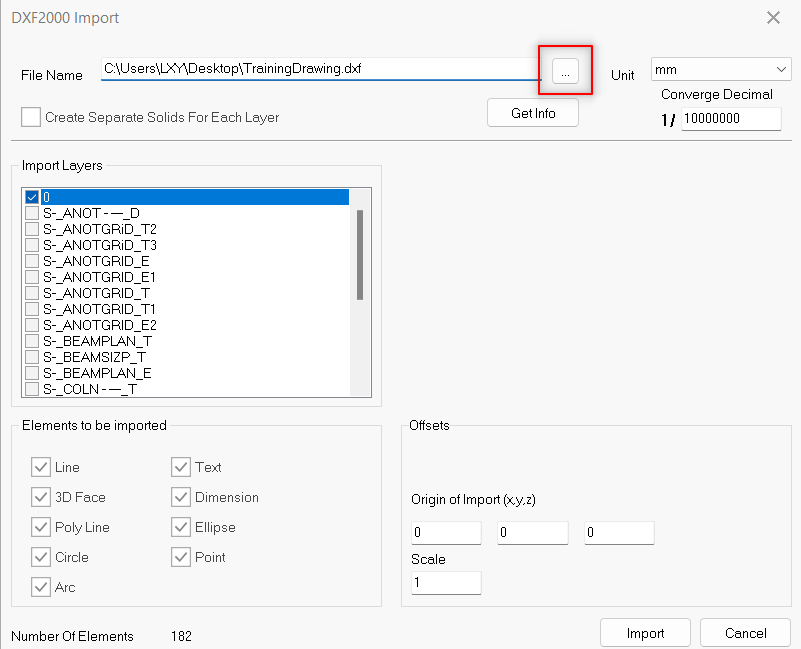
Task: Select the S-_ANOTGRID_E1 layer item
Action: coord(99,277)
